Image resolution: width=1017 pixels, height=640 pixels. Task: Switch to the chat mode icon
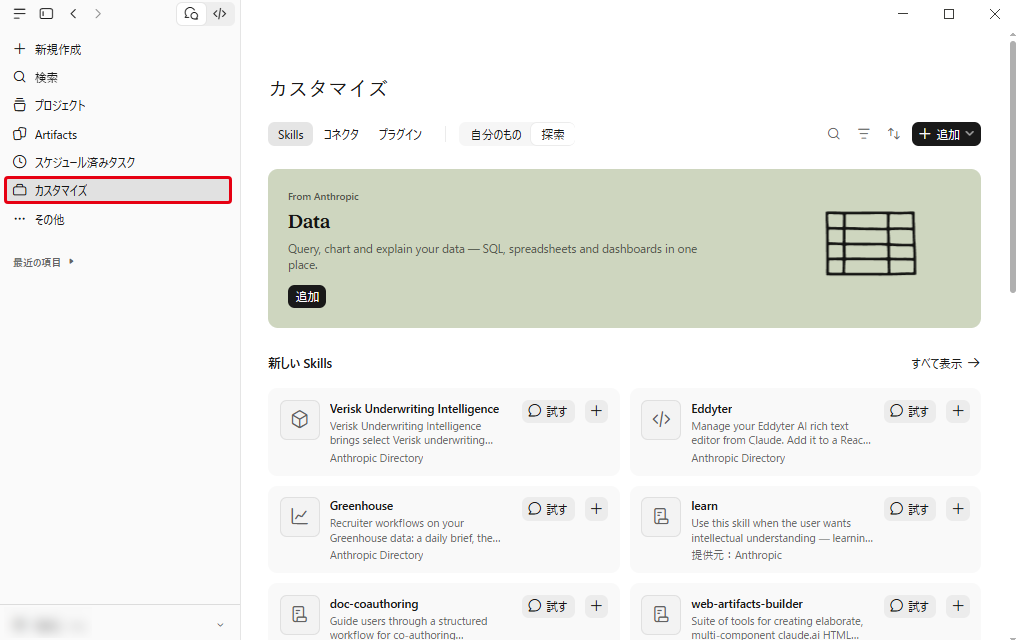tap(191, 14)
